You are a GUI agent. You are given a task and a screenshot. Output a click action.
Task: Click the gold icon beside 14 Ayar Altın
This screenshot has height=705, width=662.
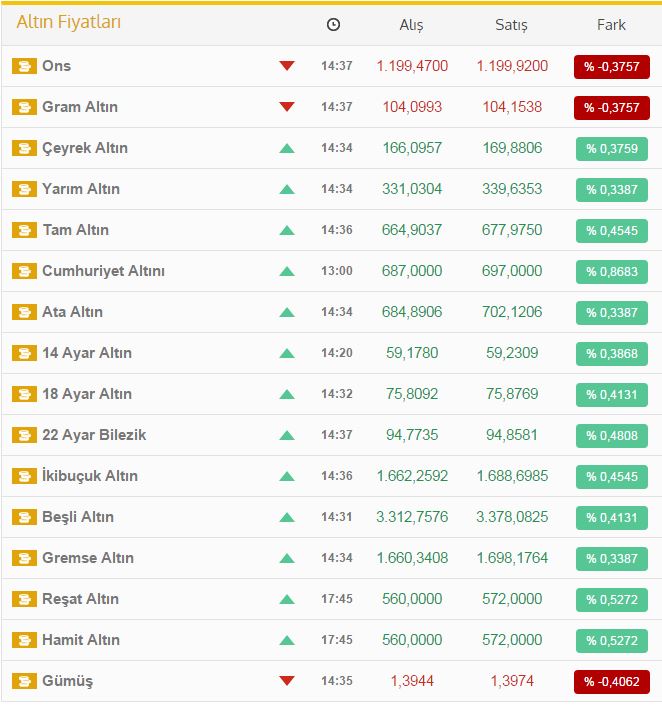24,353
